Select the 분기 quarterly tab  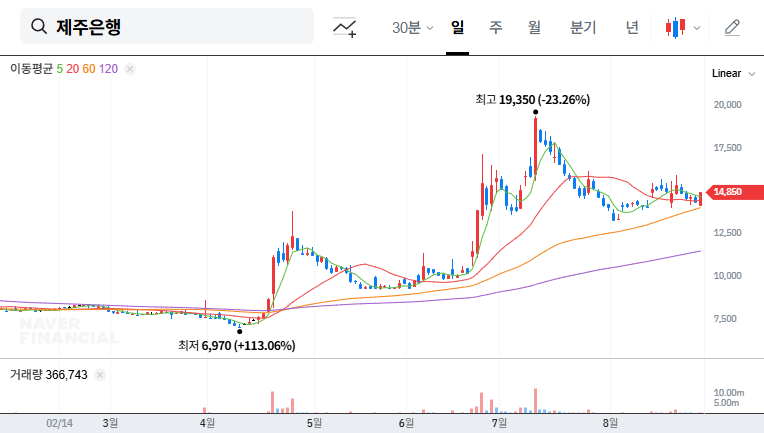582,27
